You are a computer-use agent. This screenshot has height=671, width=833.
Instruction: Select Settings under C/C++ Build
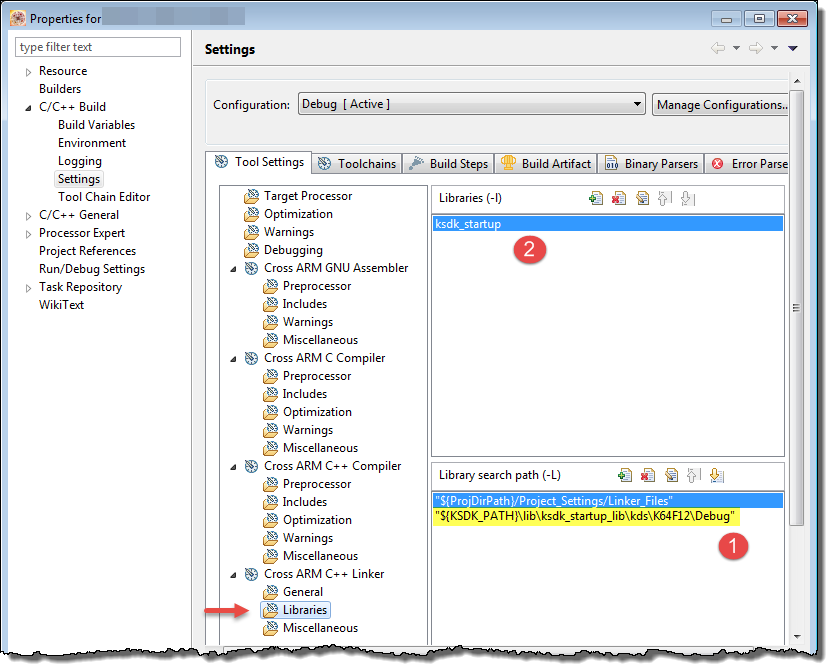(79, 179)
